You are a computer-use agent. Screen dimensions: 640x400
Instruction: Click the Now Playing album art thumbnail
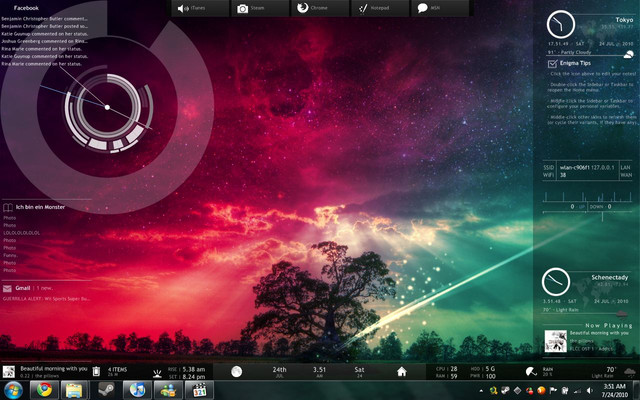click(x=556, y=341)
